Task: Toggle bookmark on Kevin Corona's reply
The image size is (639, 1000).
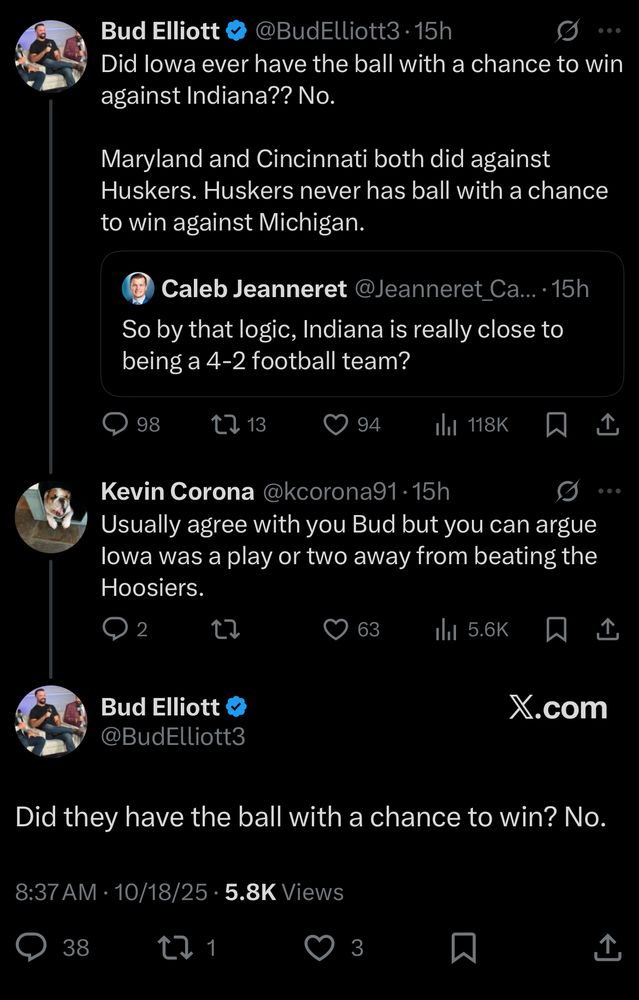Action: (x=556, y=629)
